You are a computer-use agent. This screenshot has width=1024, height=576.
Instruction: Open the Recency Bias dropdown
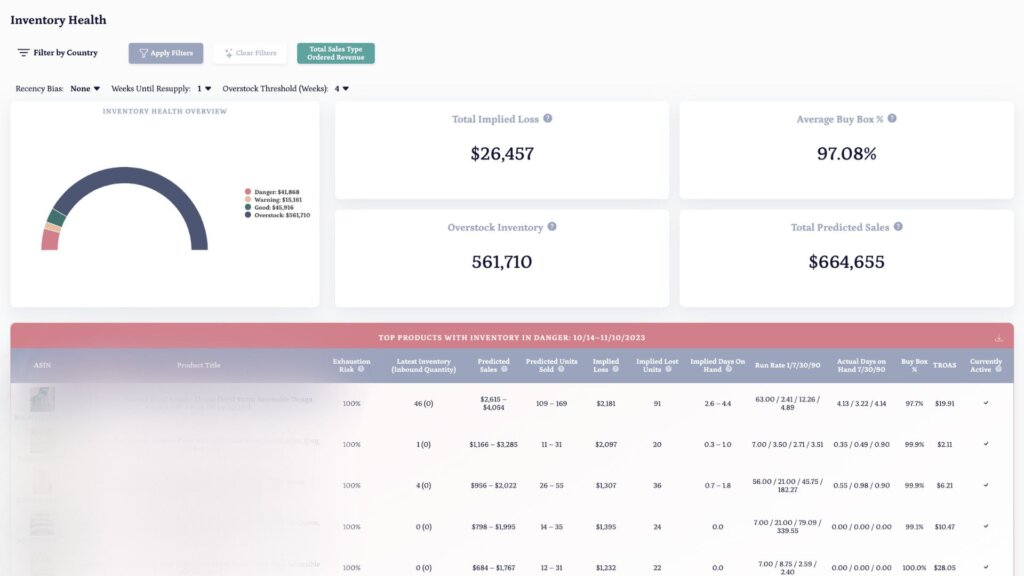(85, 89)
